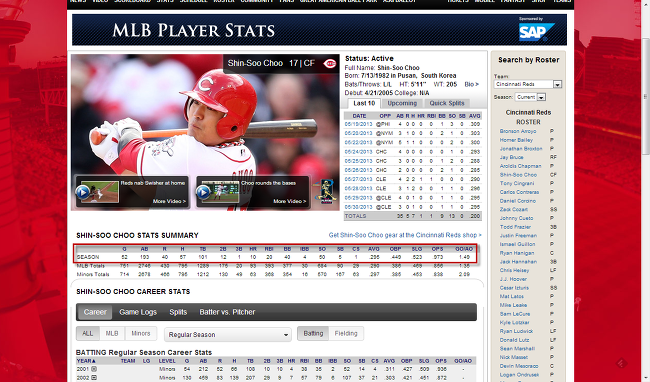Image resolution: width=650 pixels, height=382 pixels.
Task: Open Ryan Hanigan's roster link
Action: tap(517, 253)
